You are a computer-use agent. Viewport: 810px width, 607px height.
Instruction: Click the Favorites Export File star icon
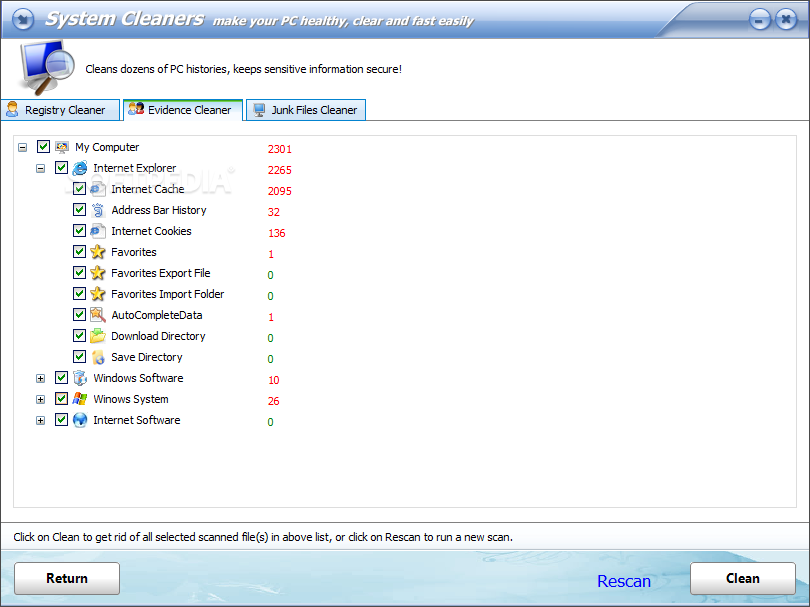click(98, 273)
